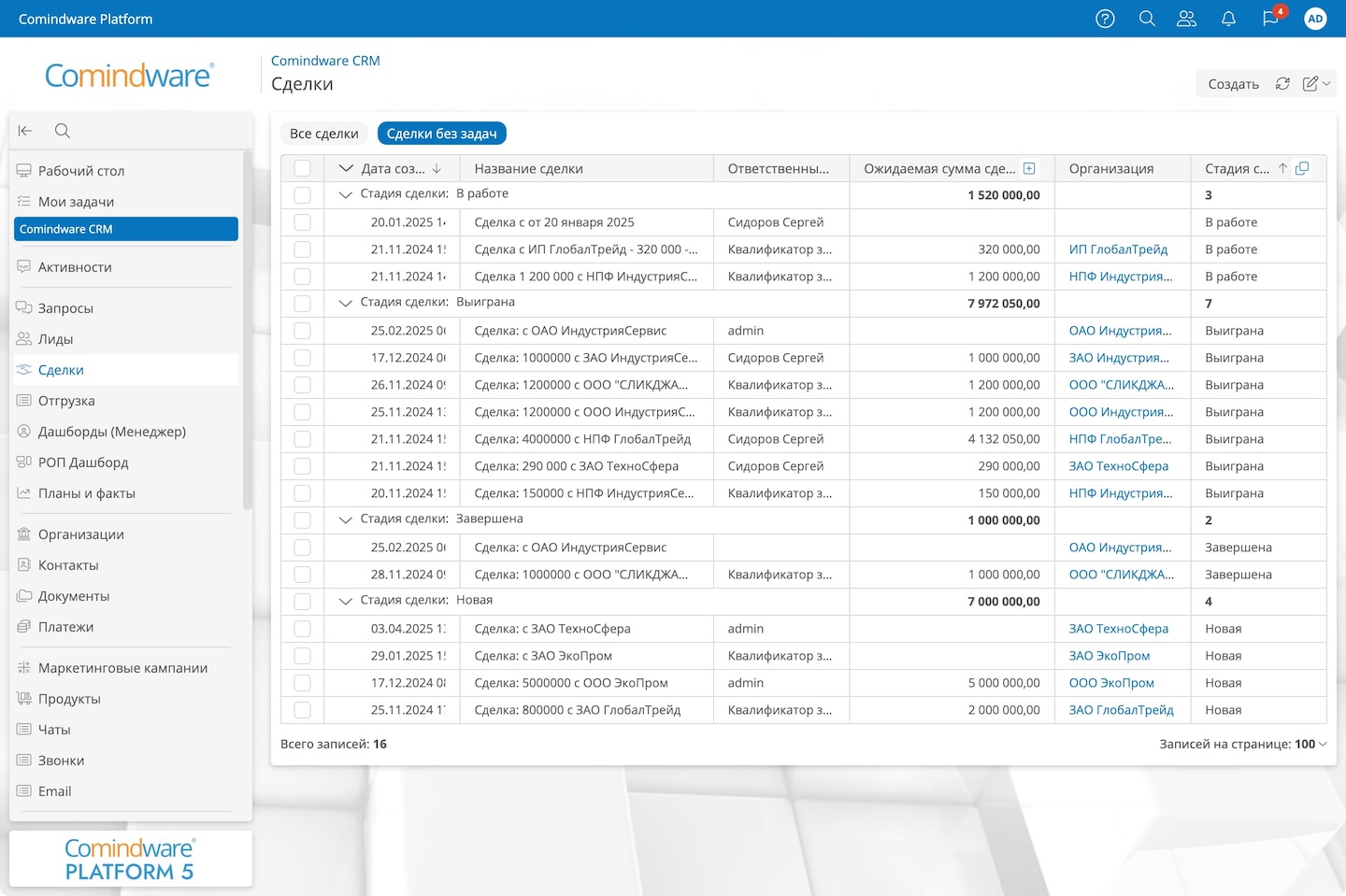Open the users group icon in top bar
The width and height of the screenshot is (1346, 896).
(x=1187, y=19)
